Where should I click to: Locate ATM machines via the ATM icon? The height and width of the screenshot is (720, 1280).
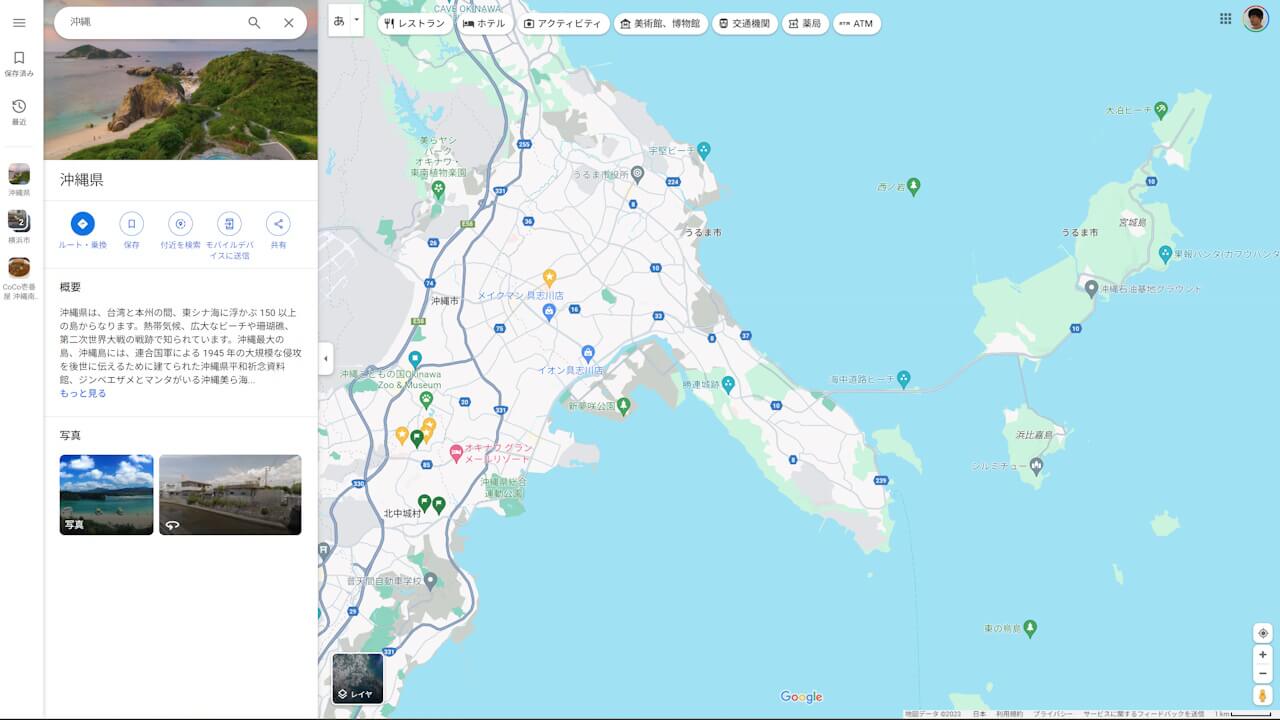859,23
